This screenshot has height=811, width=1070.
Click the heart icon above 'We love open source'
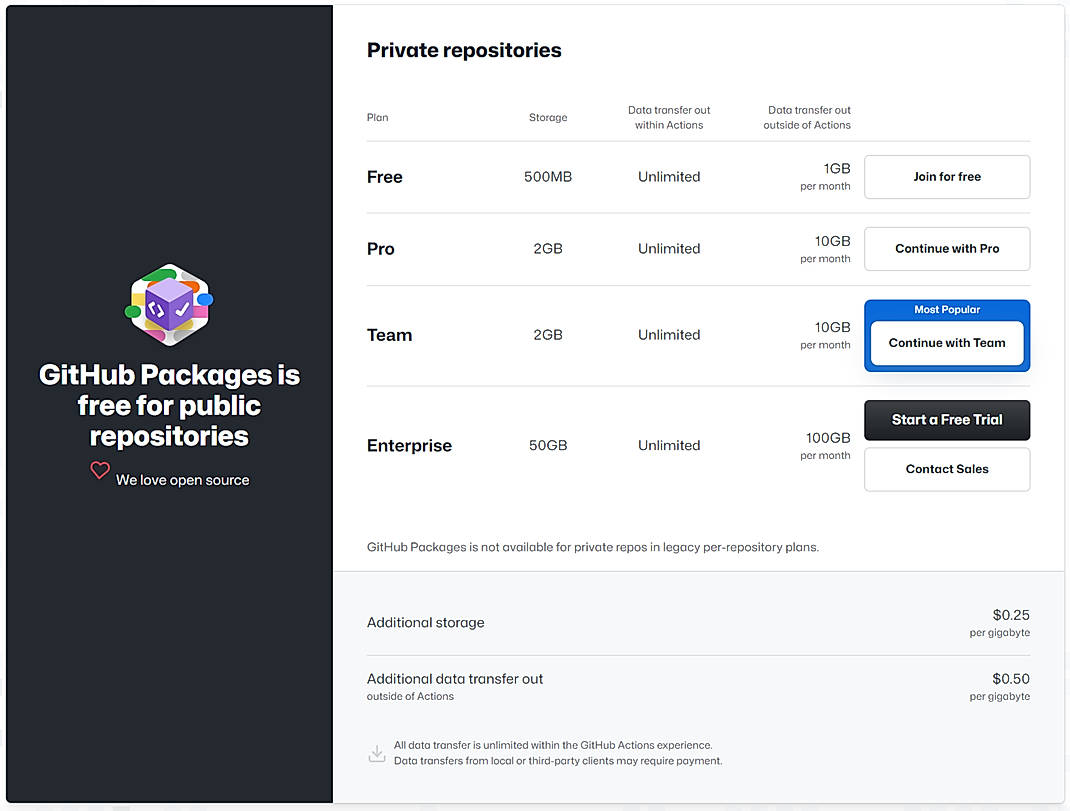pos(99,470)
